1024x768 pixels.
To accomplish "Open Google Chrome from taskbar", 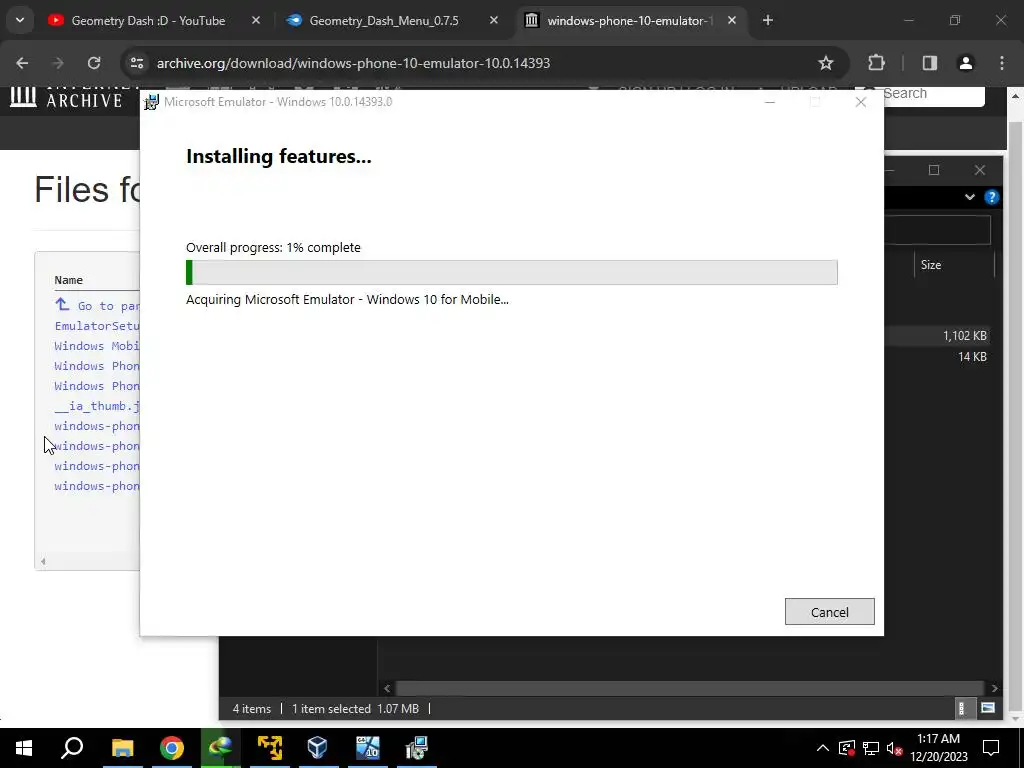I will 172,748.
